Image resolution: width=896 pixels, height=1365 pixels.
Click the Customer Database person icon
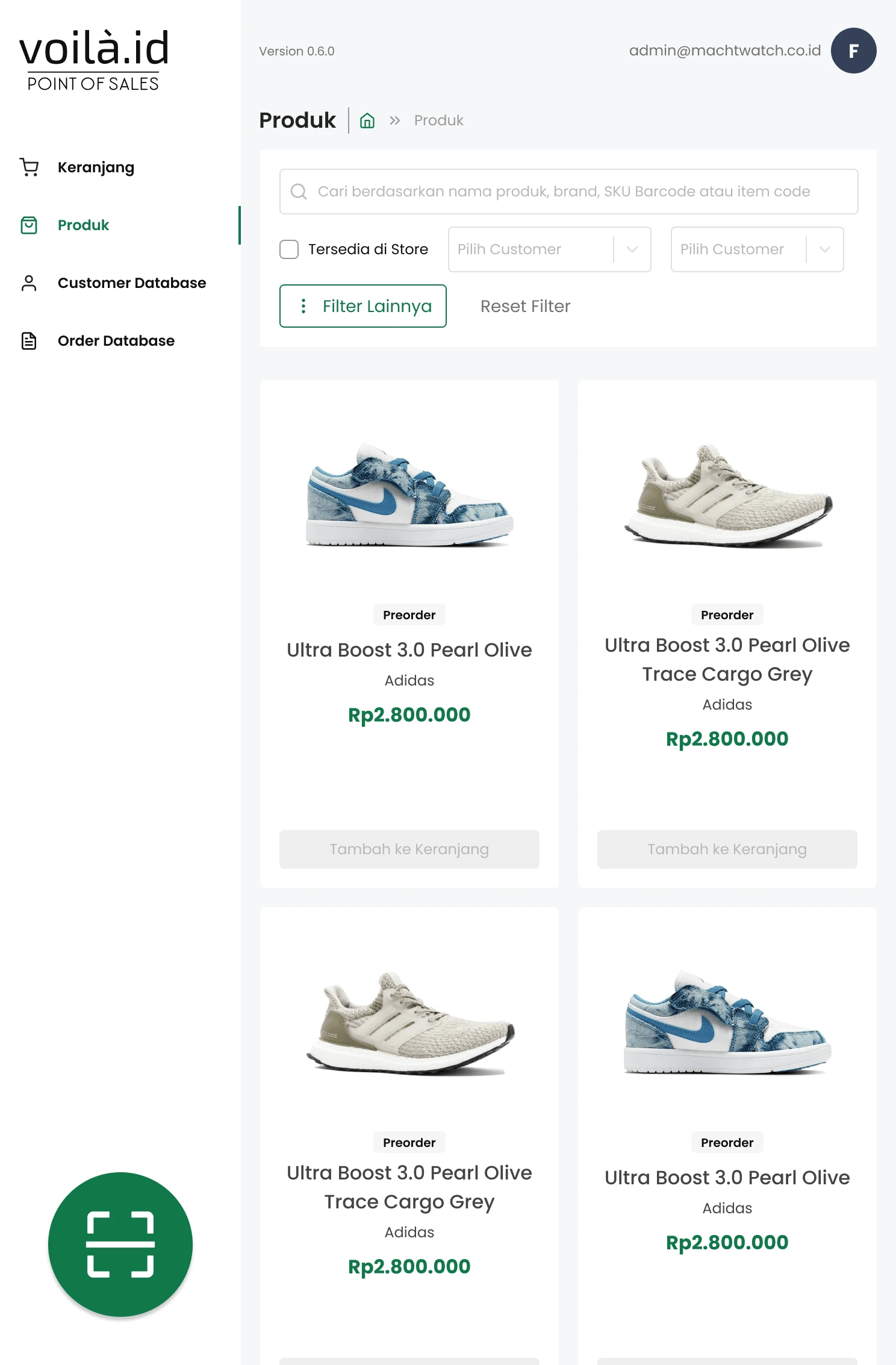[29, 283]
